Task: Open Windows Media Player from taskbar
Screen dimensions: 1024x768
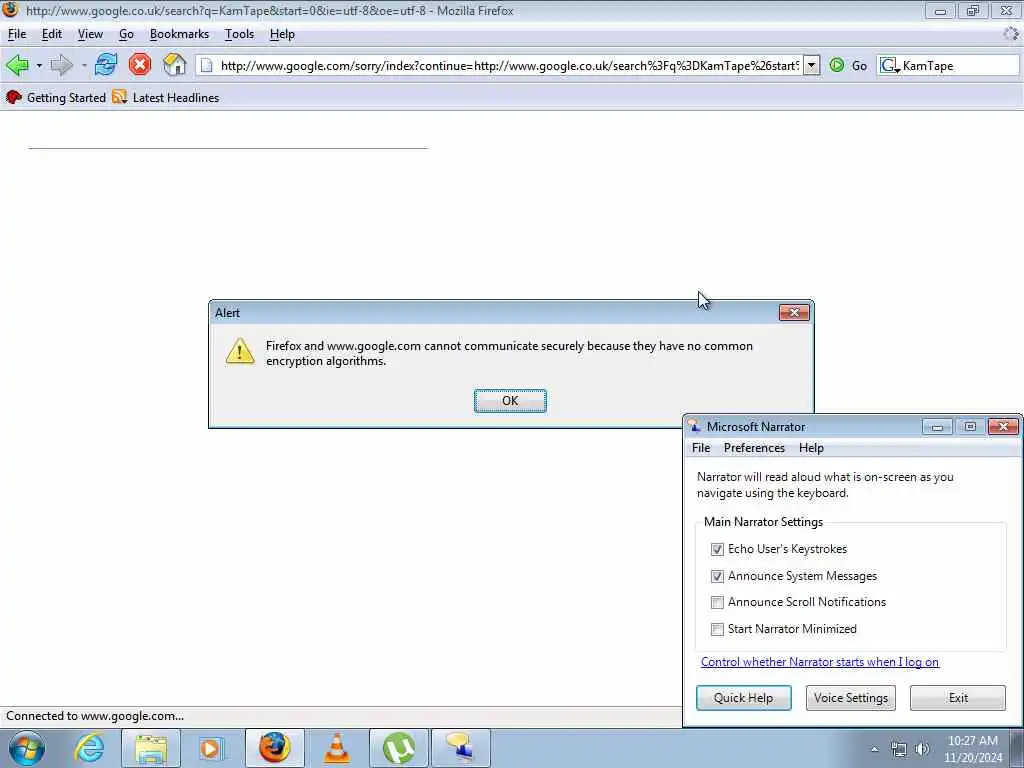Action: pyautogui.click(x=212, y=748)
